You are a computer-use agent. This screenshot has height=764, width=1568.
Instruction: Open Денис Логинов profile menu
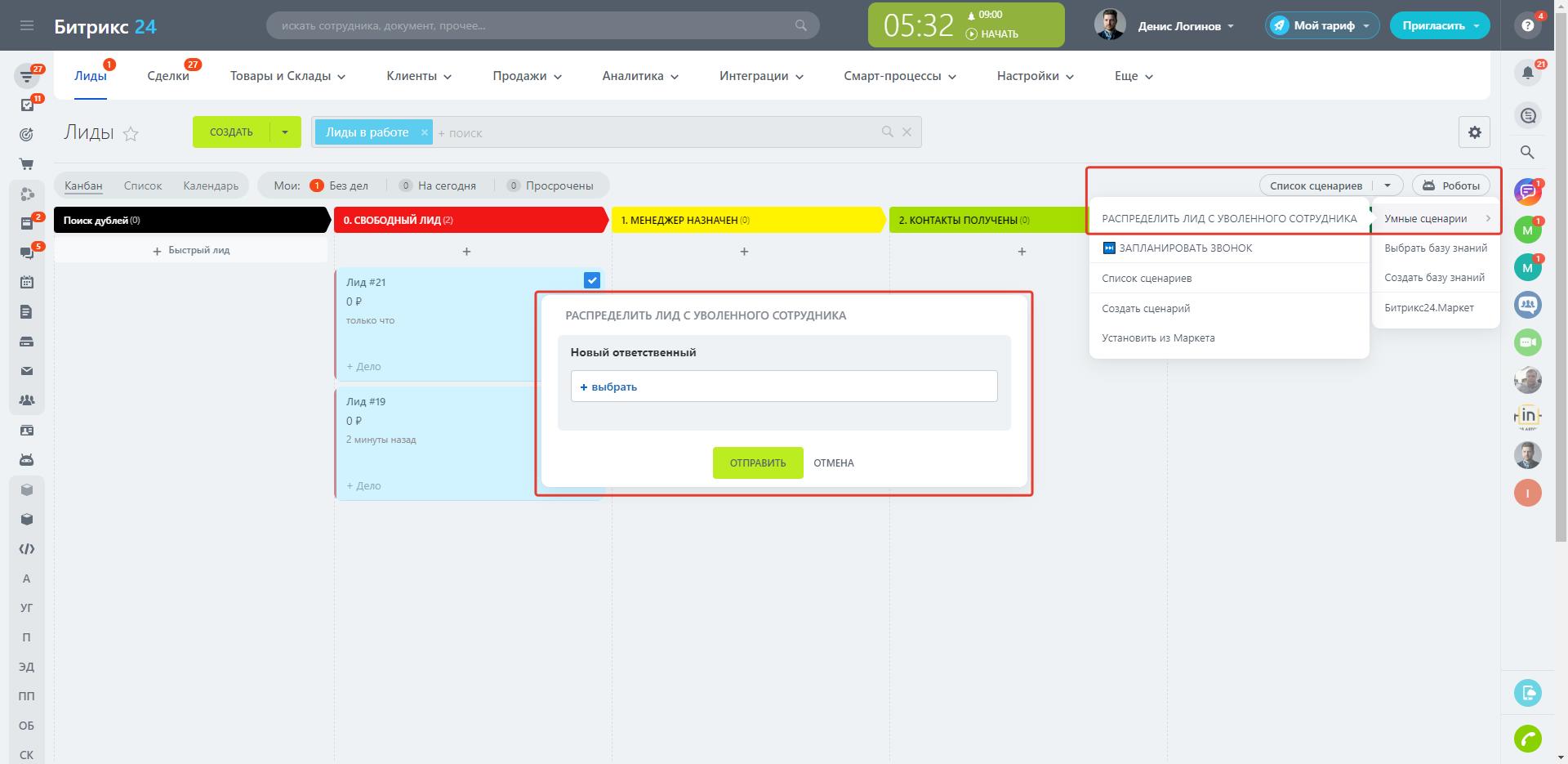(1186, 26)
